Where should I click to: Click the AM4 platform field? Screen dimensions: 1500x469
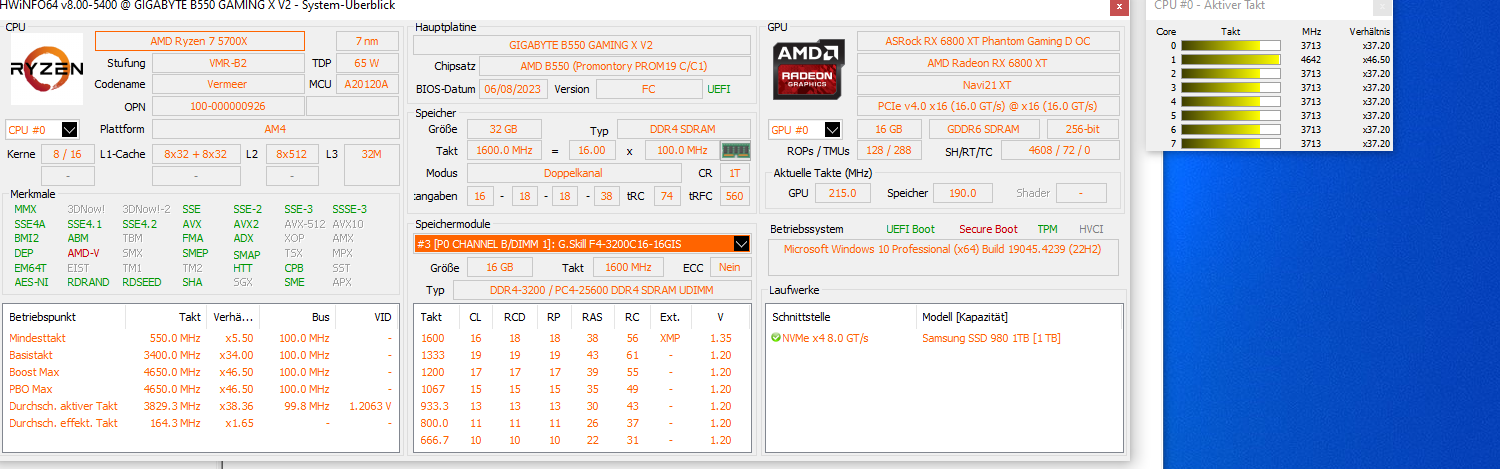pos(276,129)
